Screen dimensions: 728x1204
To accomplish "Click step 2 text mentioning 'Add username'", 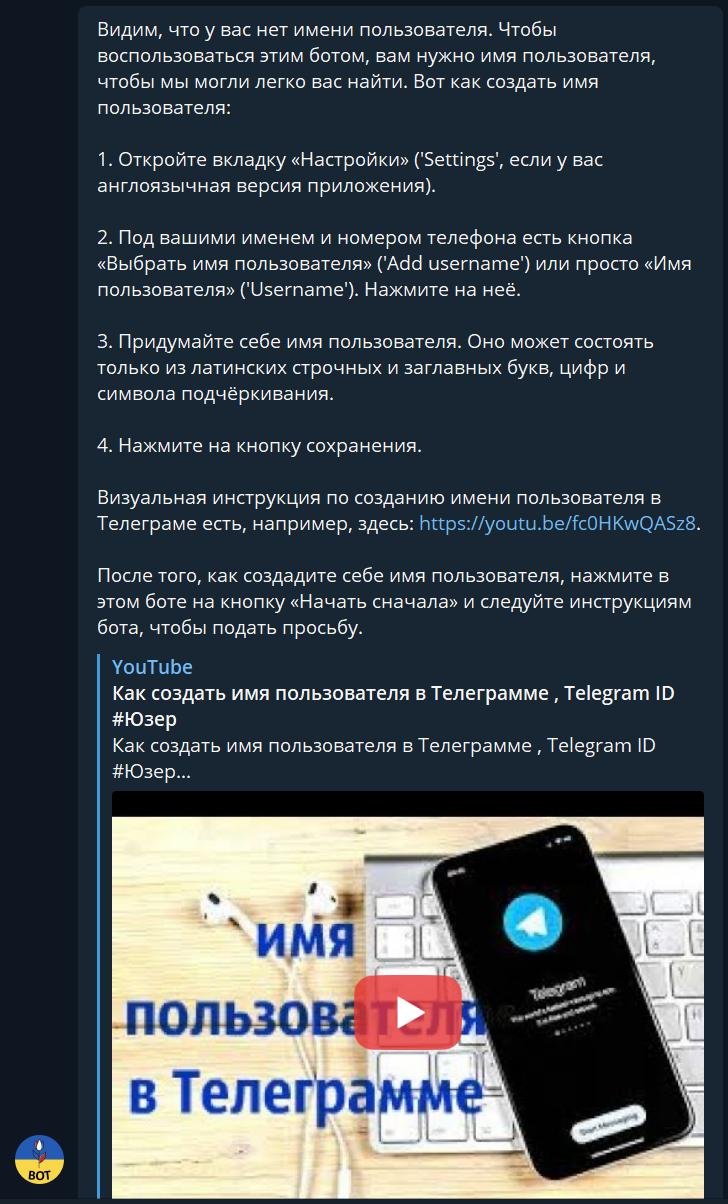I will coord(394,263).
